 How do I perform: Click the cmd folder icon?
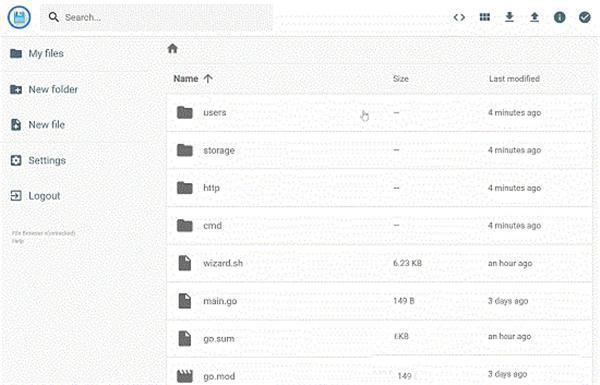coord(185,225)
